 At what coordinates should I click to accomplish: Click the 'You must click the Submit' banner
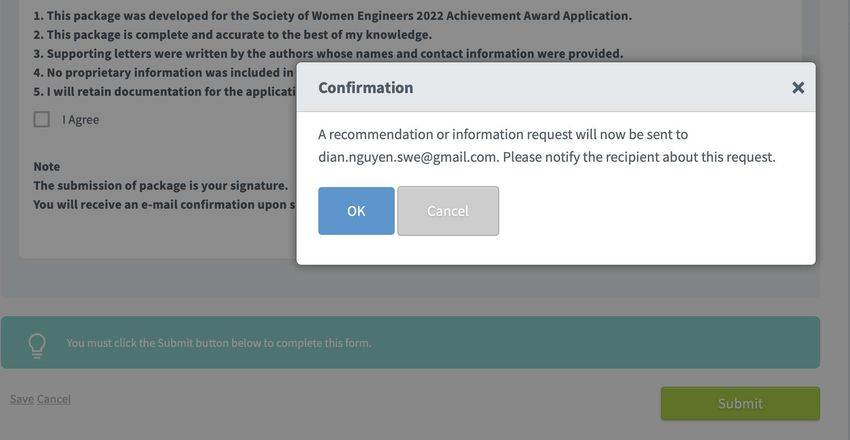point(410,342)
